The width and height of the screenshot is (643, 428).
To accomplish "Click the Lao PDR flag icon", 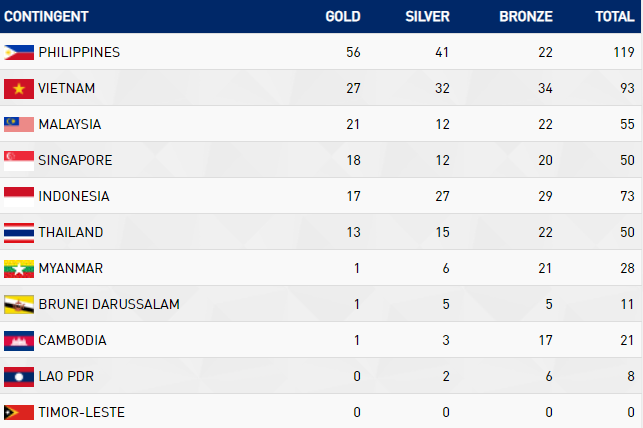I will (x=19, y=376).
